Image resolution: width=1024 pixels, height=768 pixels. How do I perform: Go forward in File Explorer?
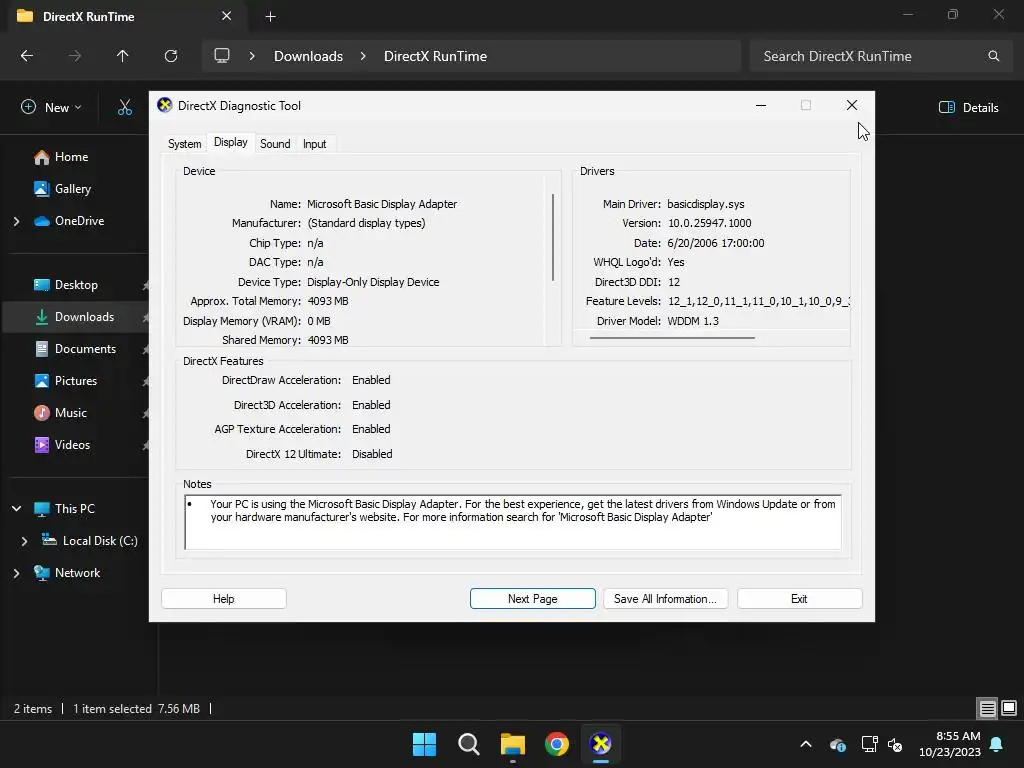[x=75, y=56]
